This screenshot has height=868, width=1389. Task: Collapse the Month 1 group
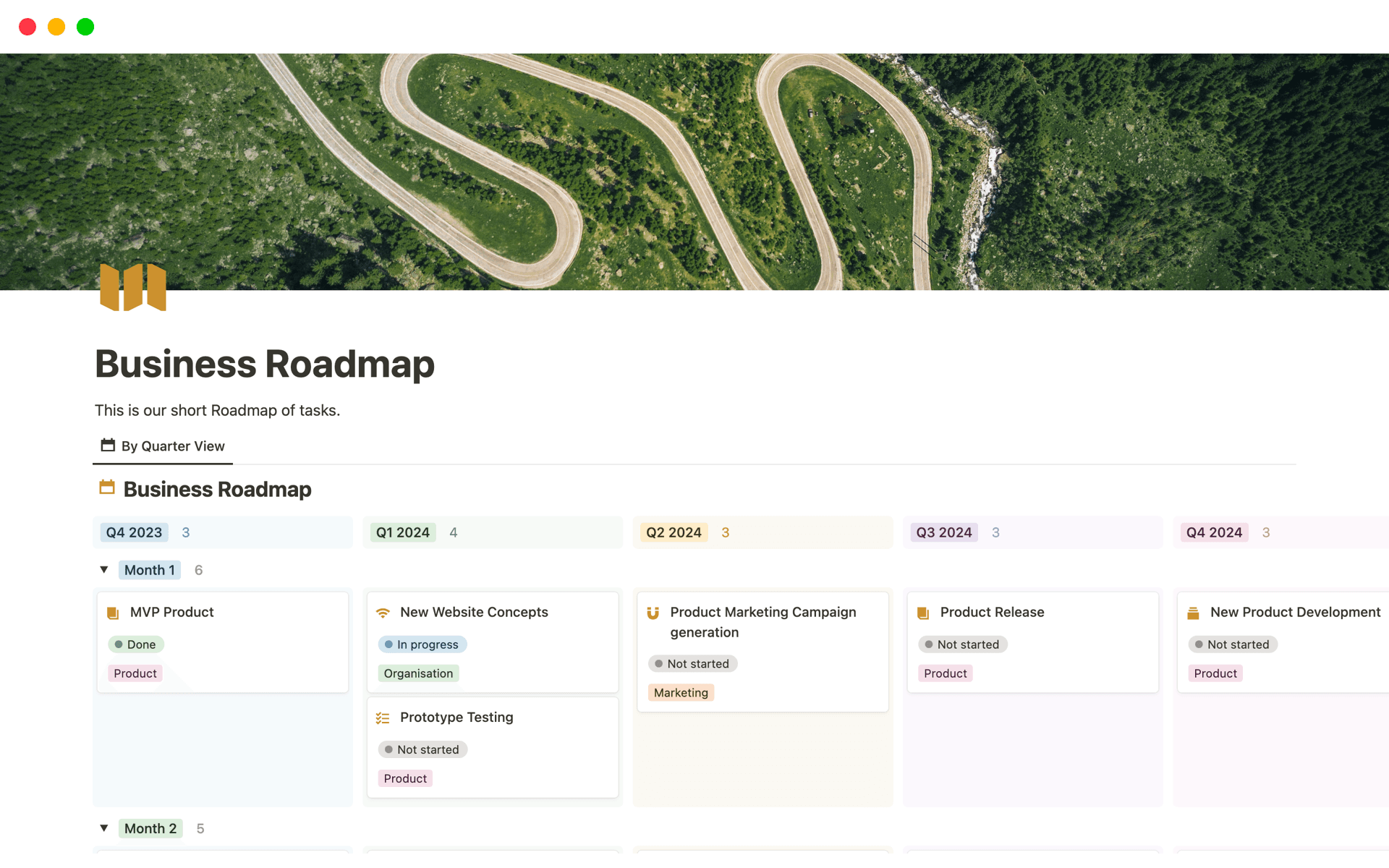[103, 569]
